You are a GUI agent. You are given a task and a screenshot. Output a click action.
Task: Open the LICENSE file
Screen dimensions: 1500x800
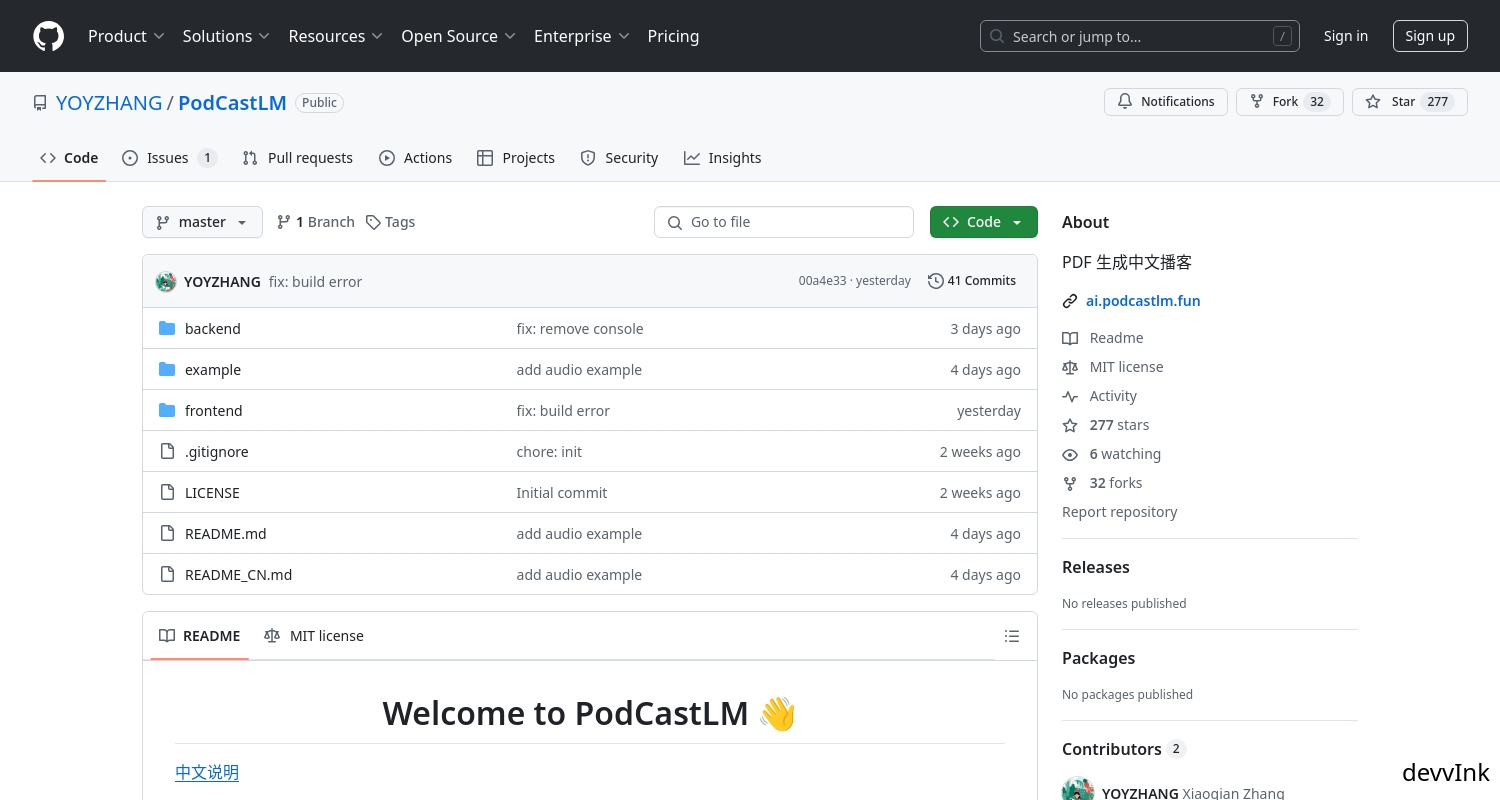212,493
